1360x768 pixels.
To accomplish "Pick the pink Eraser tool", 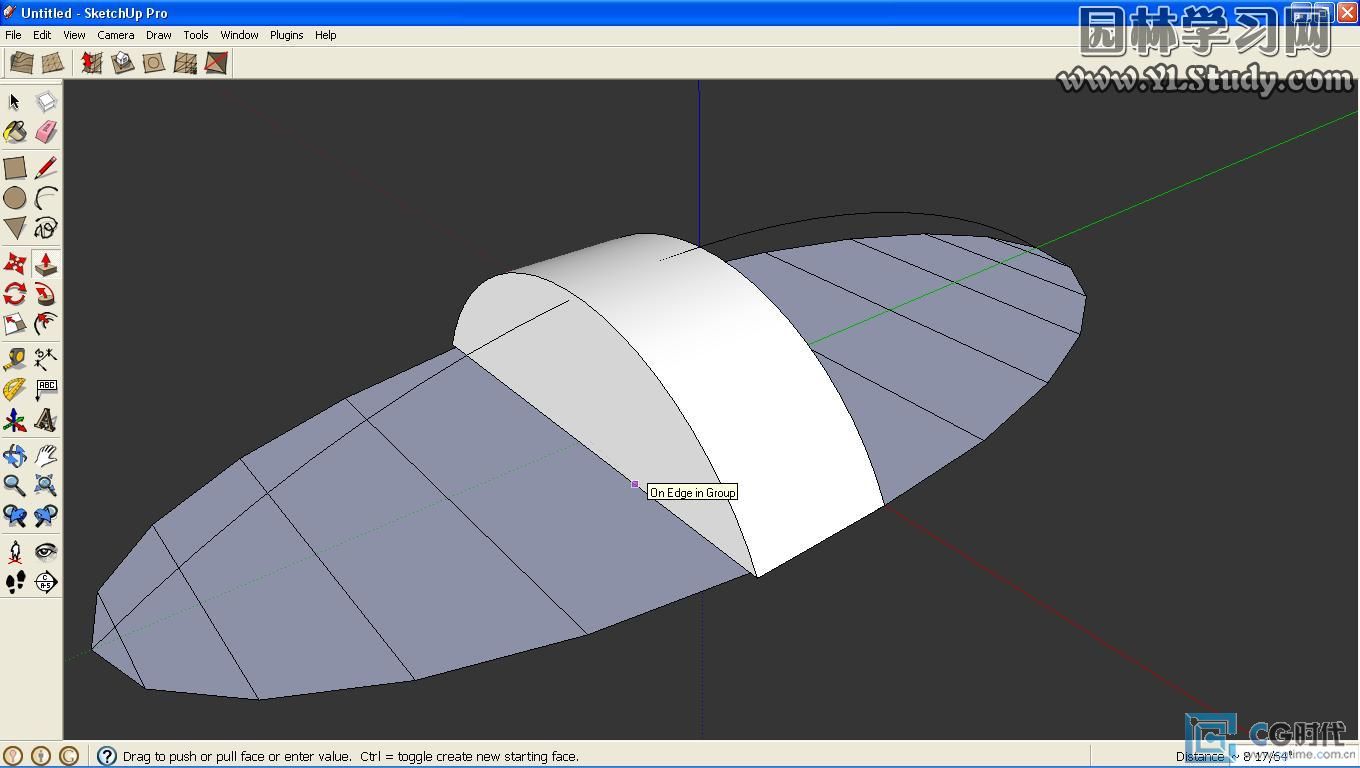I will click(46, 132).
